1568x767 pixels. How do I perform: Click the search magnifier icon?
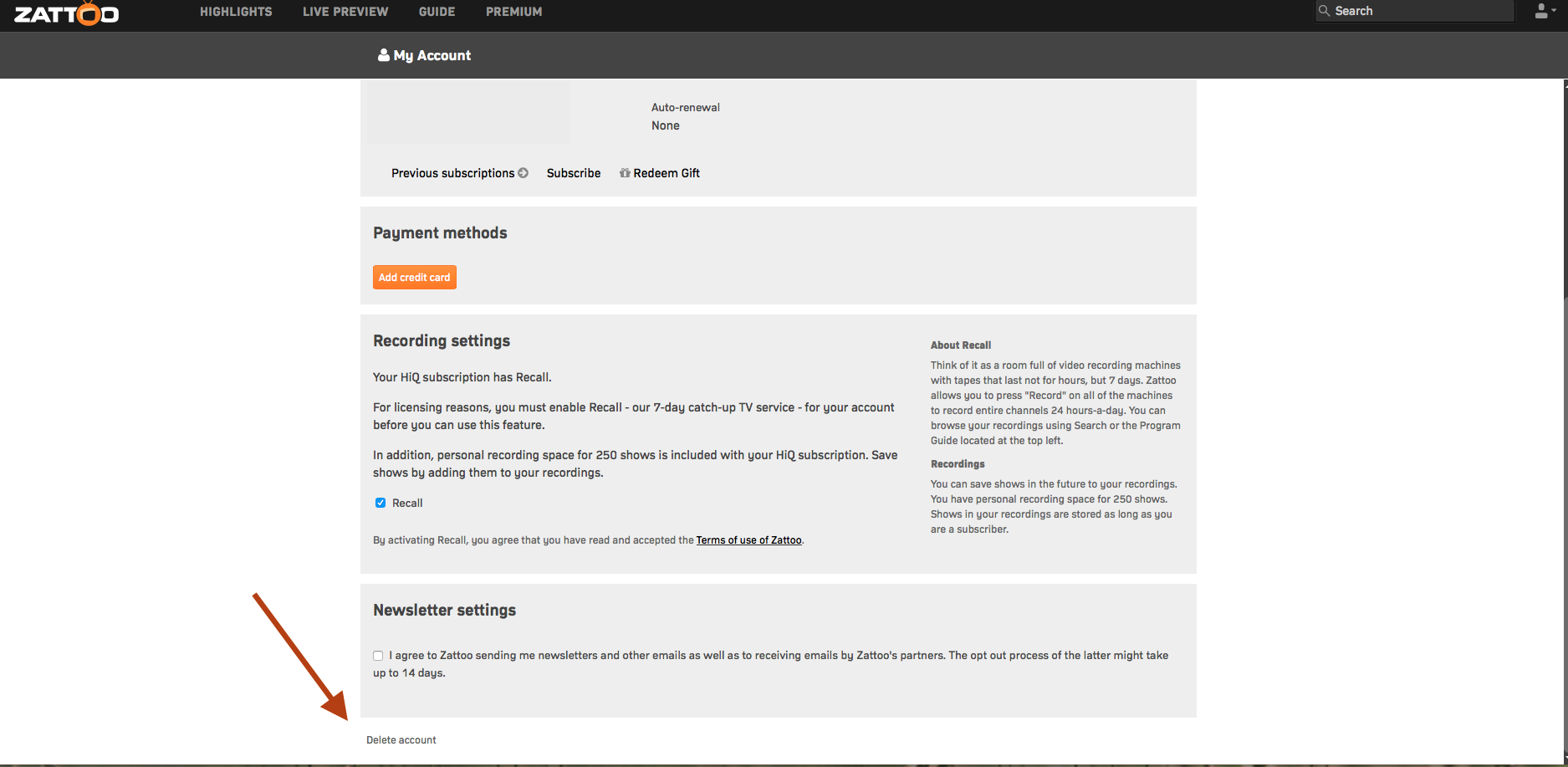pos(1324,11)
